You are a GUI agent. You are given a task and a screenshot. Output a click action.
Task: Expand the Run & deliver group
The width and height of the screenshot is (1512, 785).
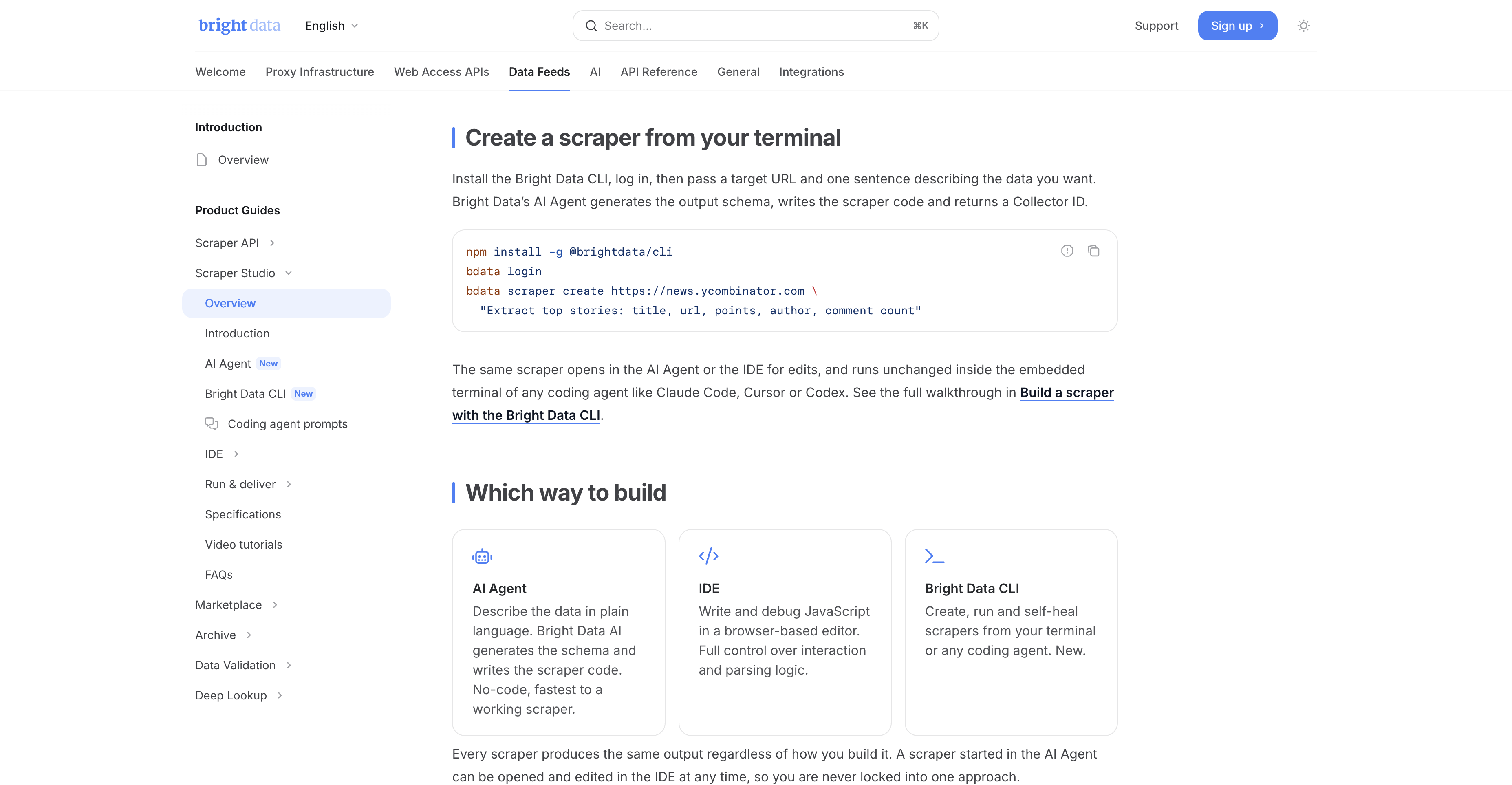coord(289,484)
